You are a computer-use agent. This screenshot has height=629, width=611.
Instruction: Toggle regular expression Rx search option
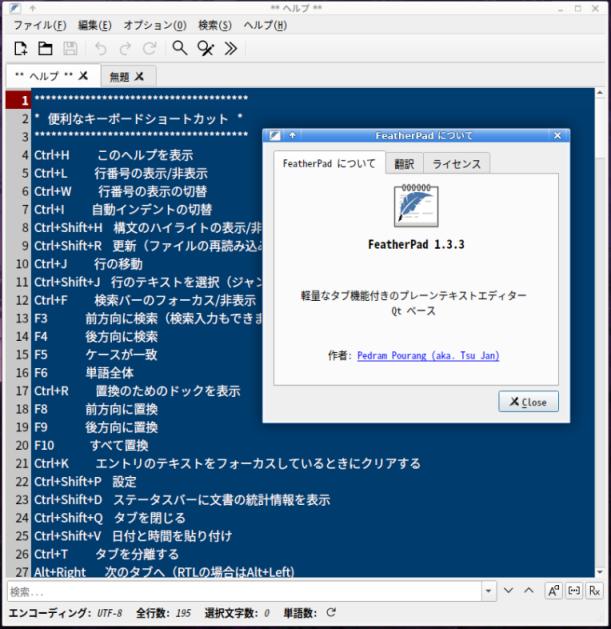coord(594,591)
